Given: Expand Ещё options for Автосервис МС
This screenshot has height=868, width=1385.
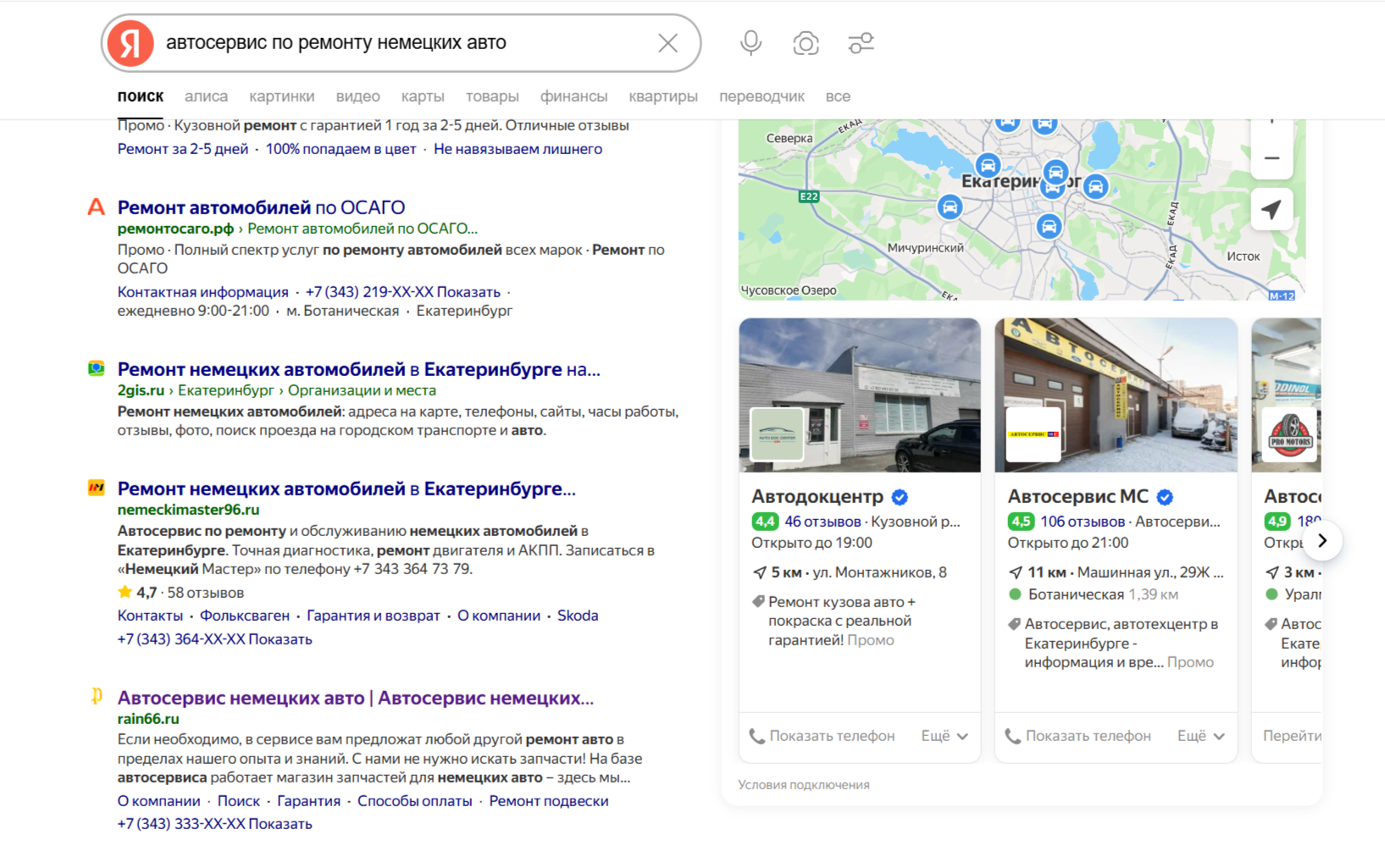Looking at the screenshot, I should [1199, 735].
